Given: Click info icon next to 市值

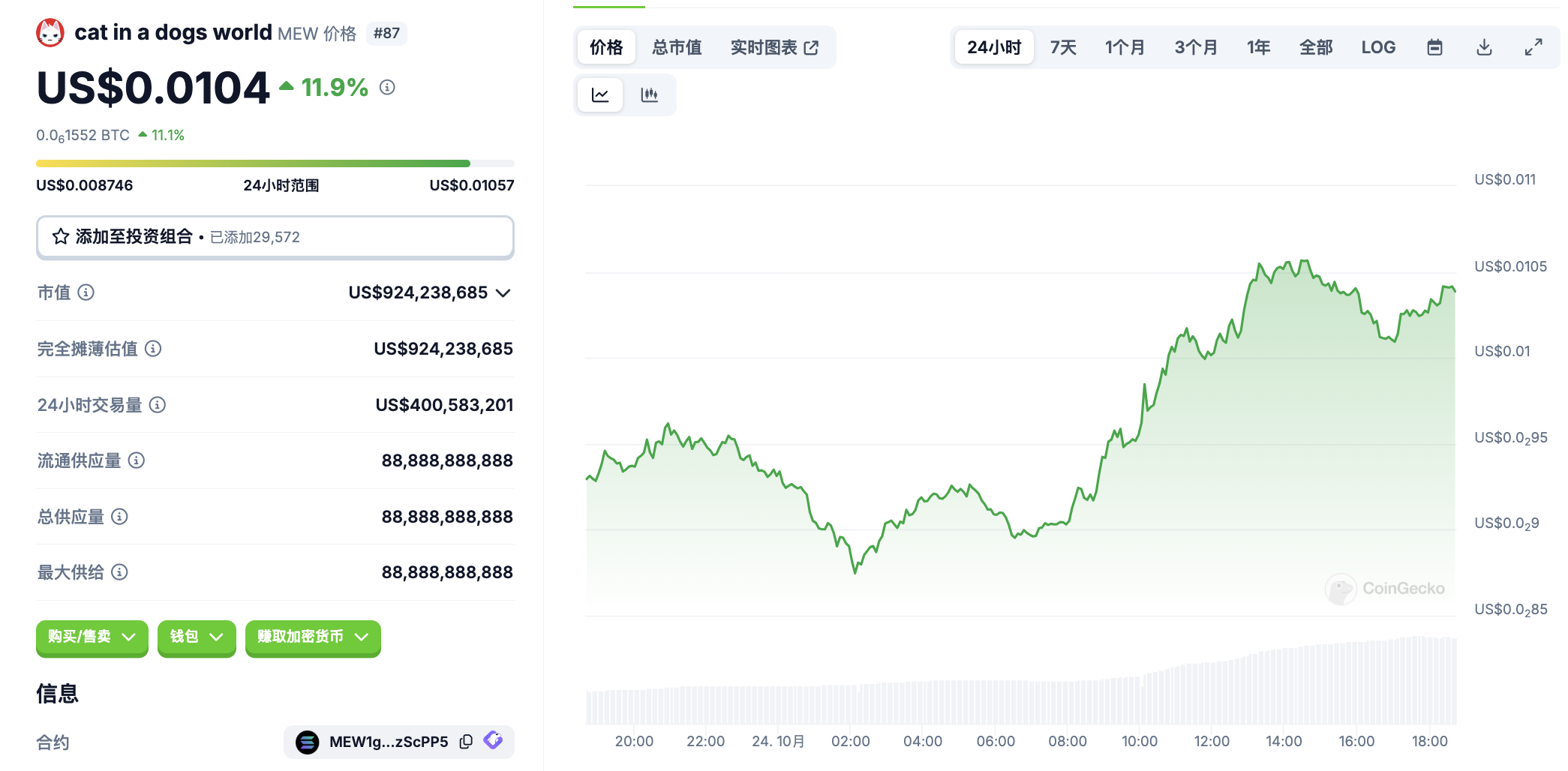Looking at the screenshot, I should click(86, 292).
